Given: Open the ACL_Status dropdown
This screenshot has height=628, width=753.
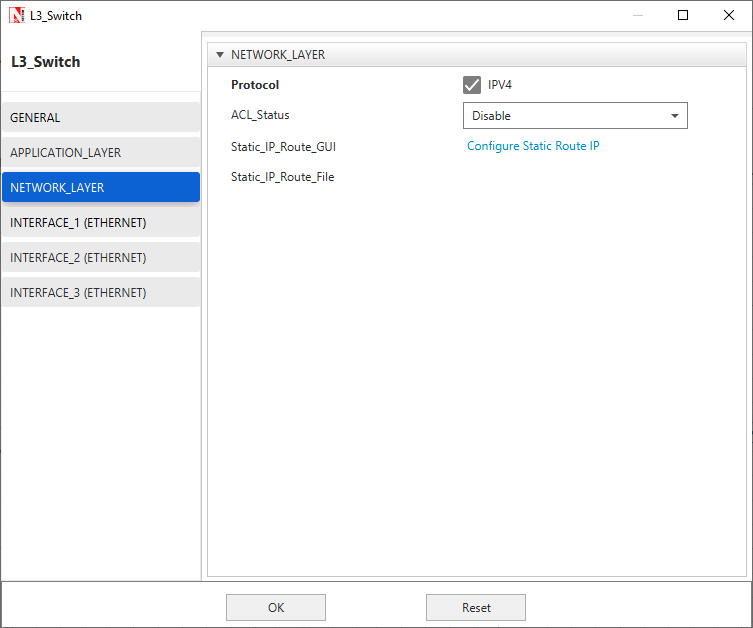Looking at the screenshot, I should coord(575,116).
